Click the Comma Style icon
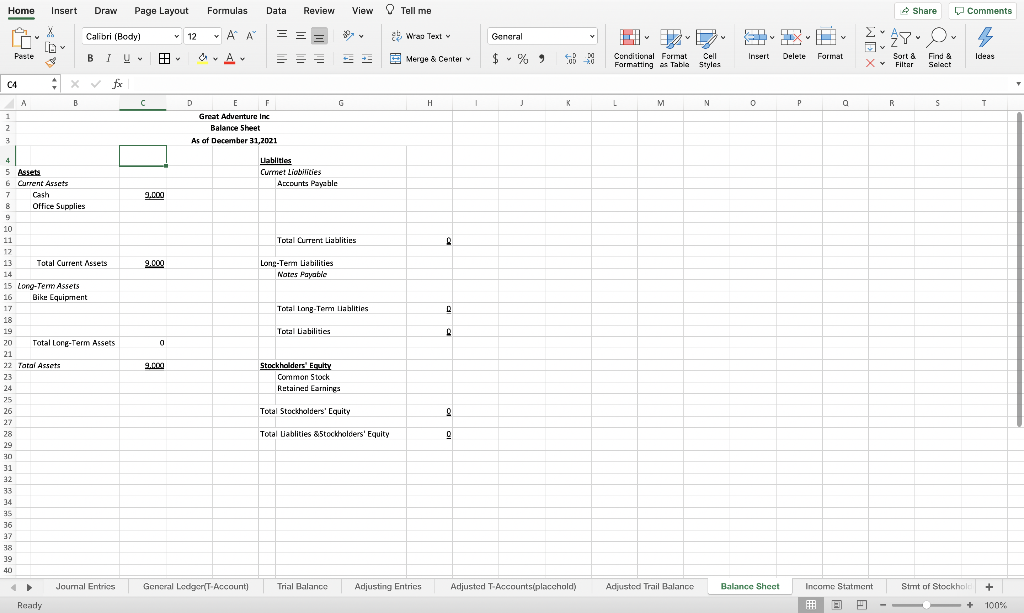1024x613 pixels. 541,59
